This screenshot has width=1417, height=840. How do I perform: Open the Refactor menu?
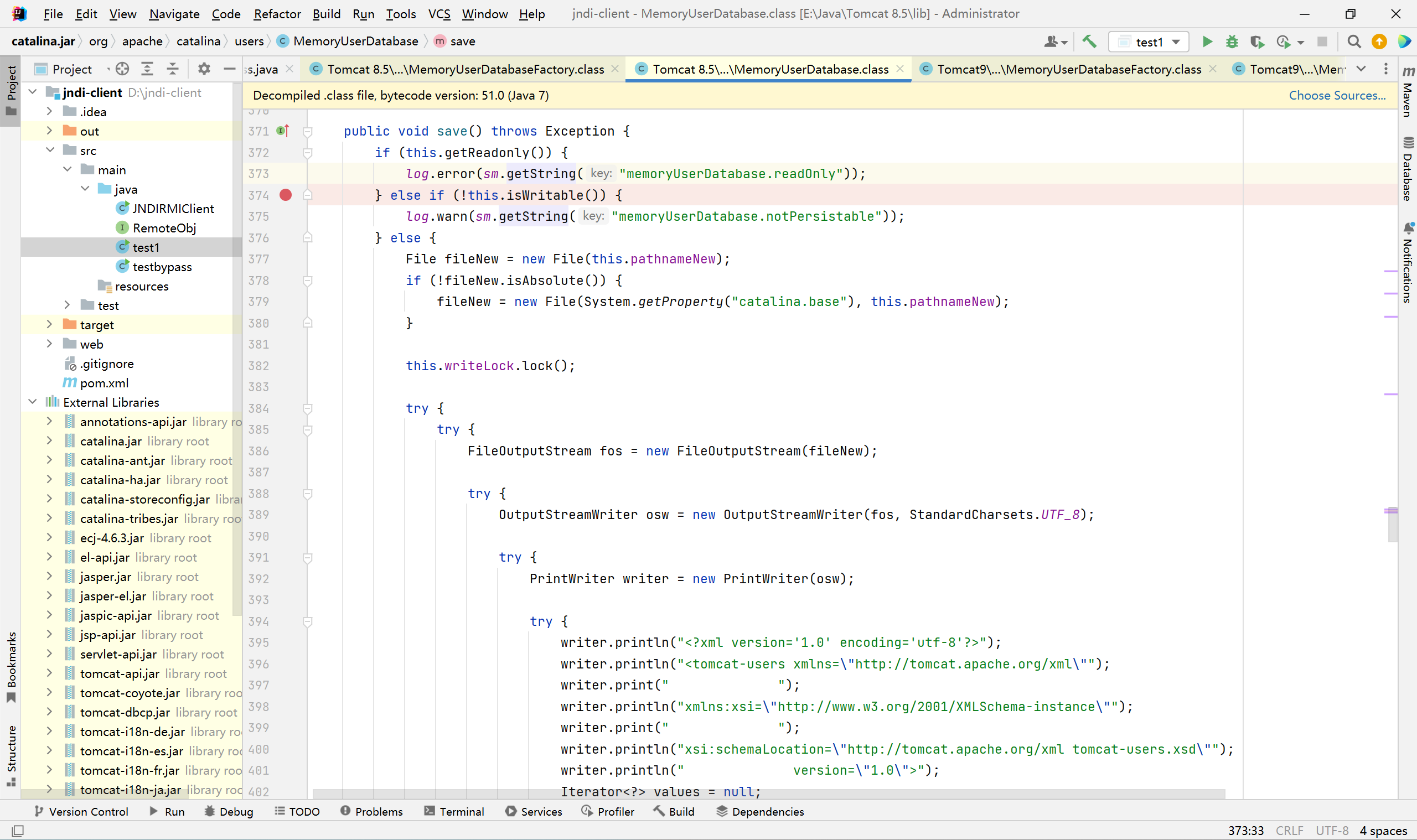coord(277,14)
